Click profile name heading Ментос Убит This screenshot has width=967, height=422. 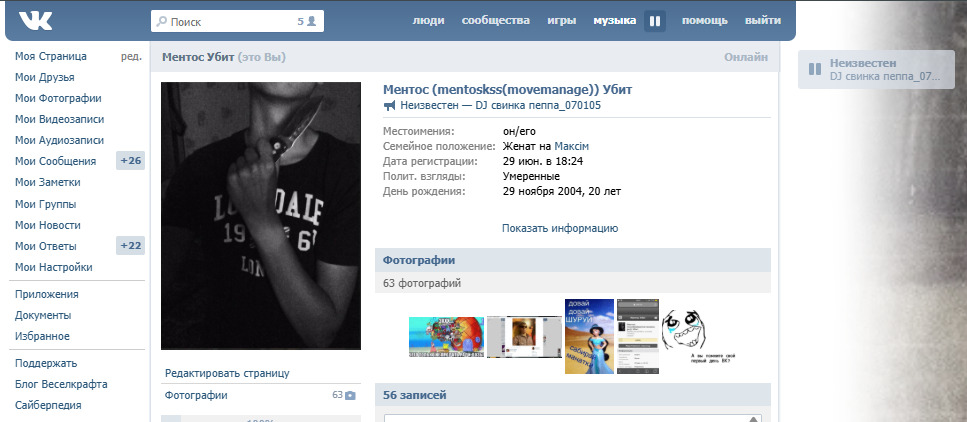[x=508, y=89]
